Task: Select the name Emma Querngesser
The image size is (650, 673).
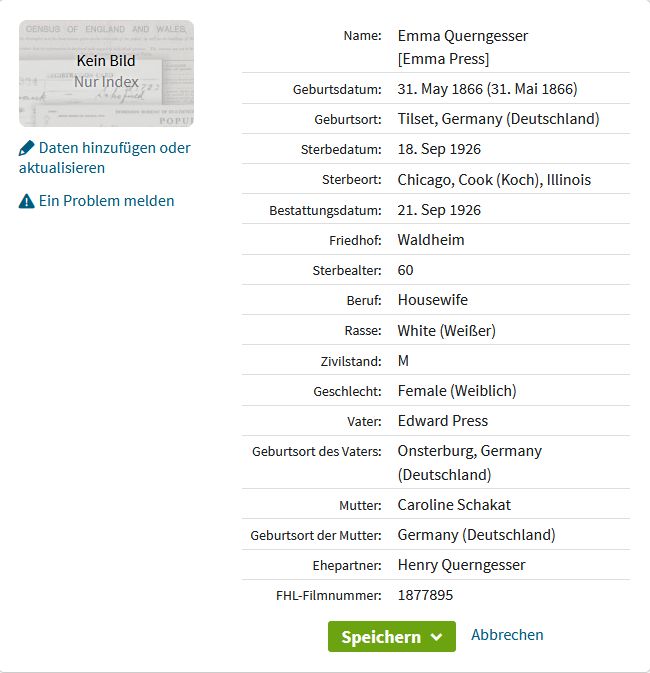Action: coord(462,36)
